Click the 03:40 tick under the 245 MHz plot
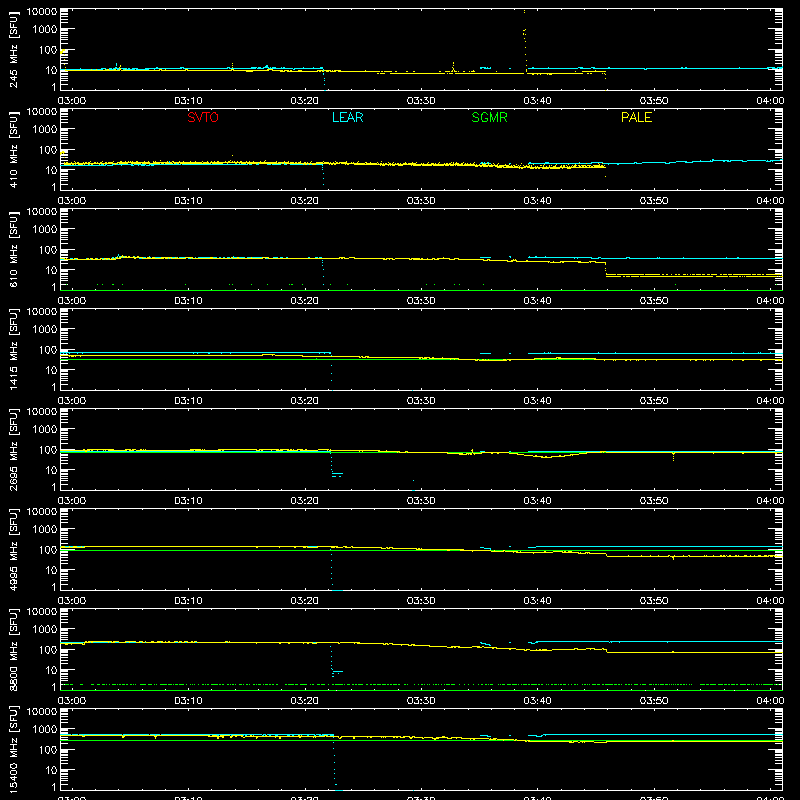This screenshot has width=800, height=800. pyautogui.click(x=537, y=101)
